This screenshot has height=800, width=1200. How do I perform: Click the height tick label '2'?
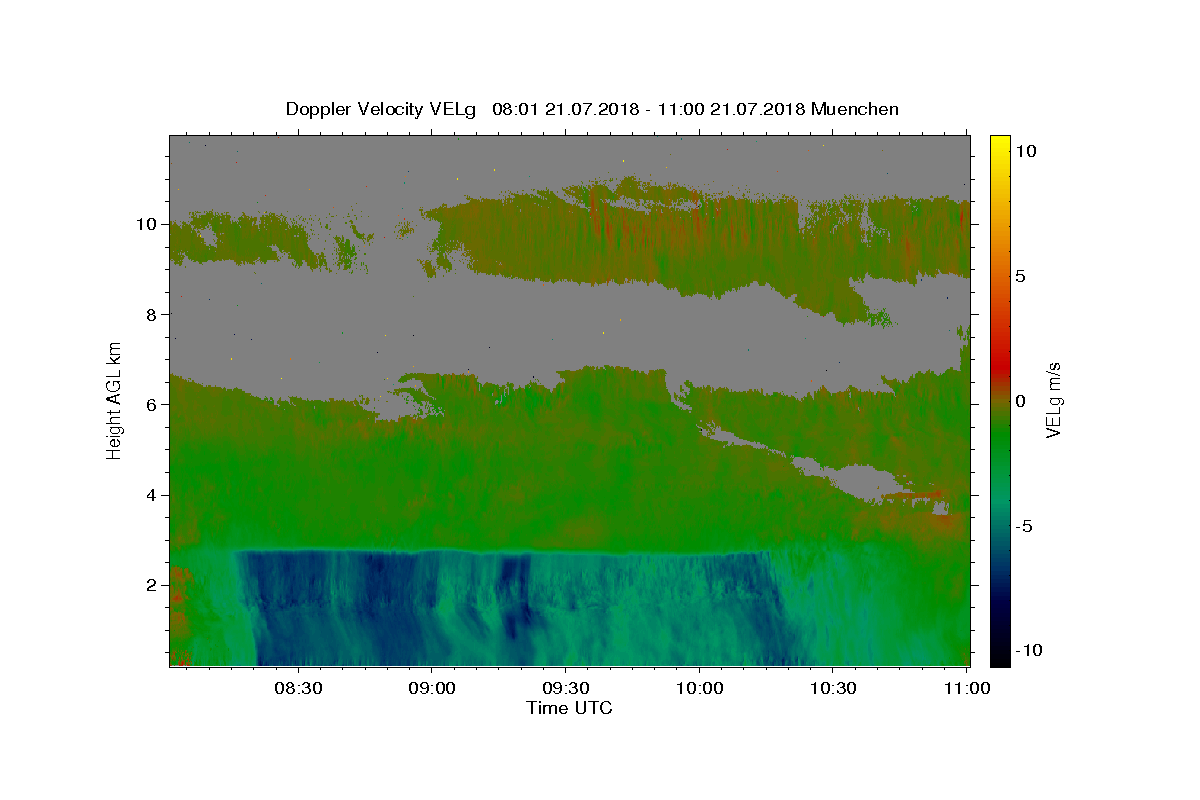click(153, 585)
